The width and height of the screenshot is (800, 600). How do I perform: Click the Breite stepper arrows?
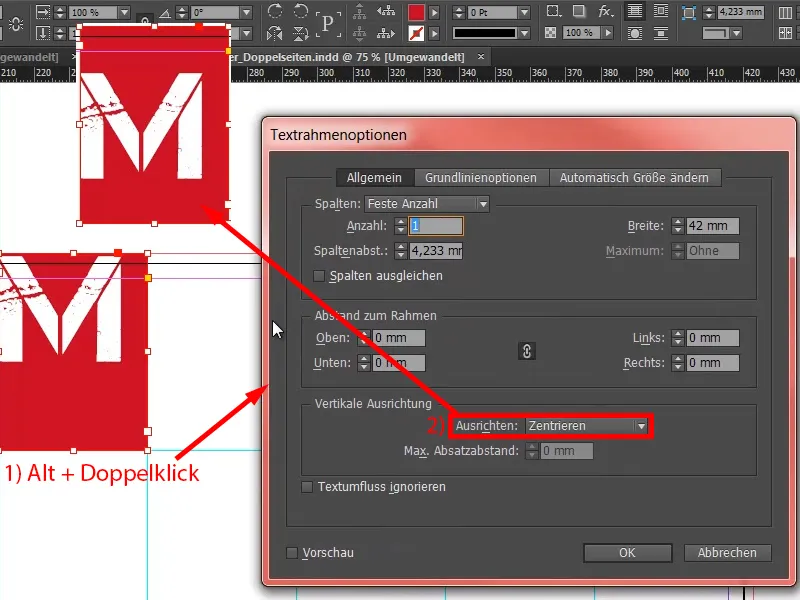[678, 226]
